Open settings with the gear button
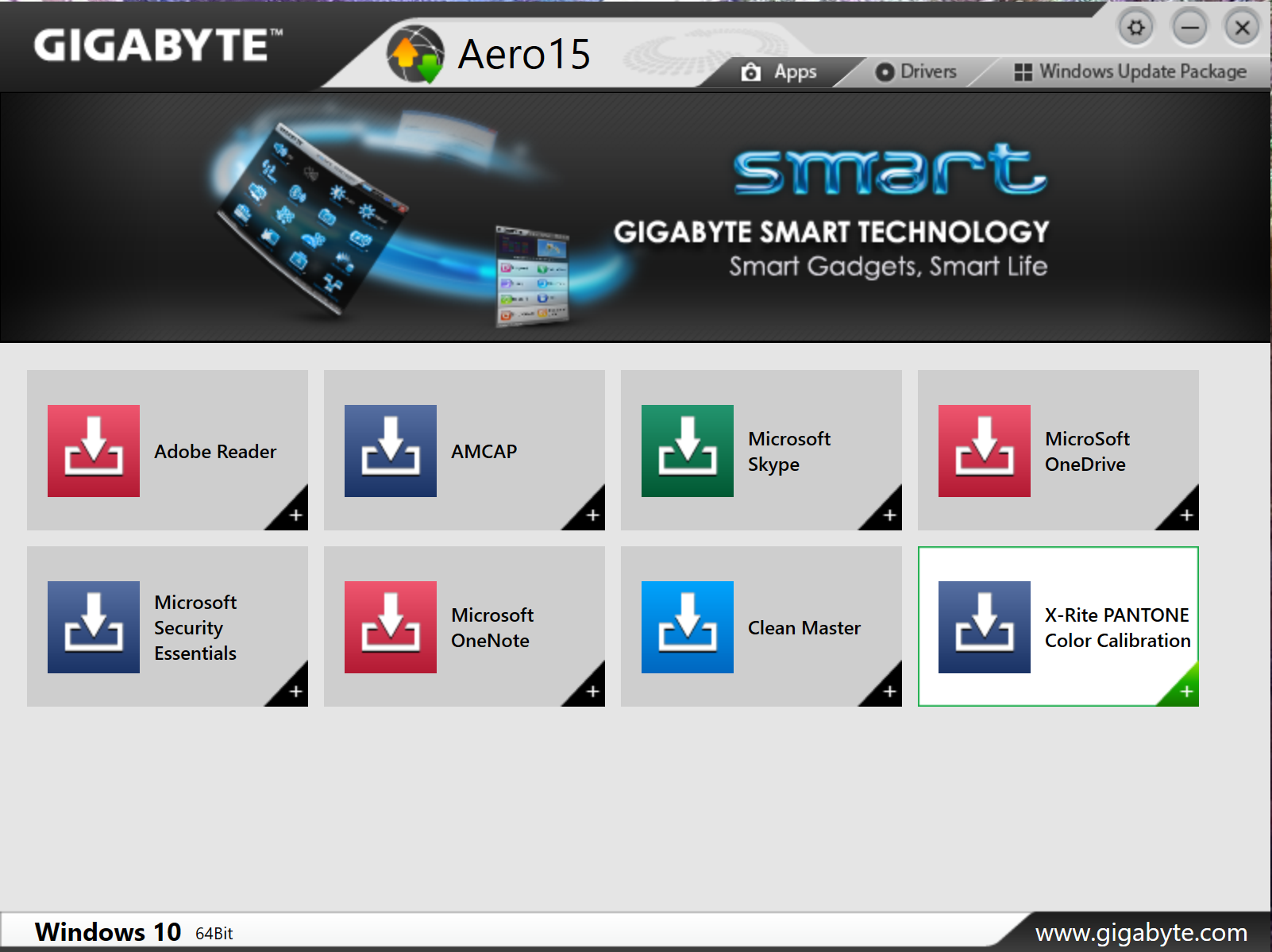 1136,28
